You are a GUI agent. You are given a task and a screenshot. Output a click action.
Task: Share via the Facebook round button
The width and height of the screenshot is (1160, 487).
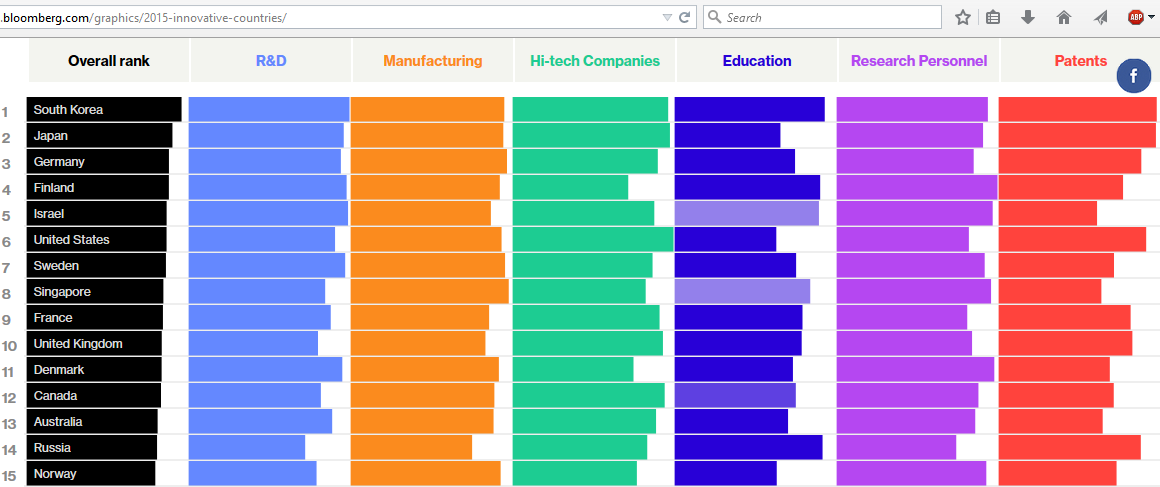[1133, 75]
